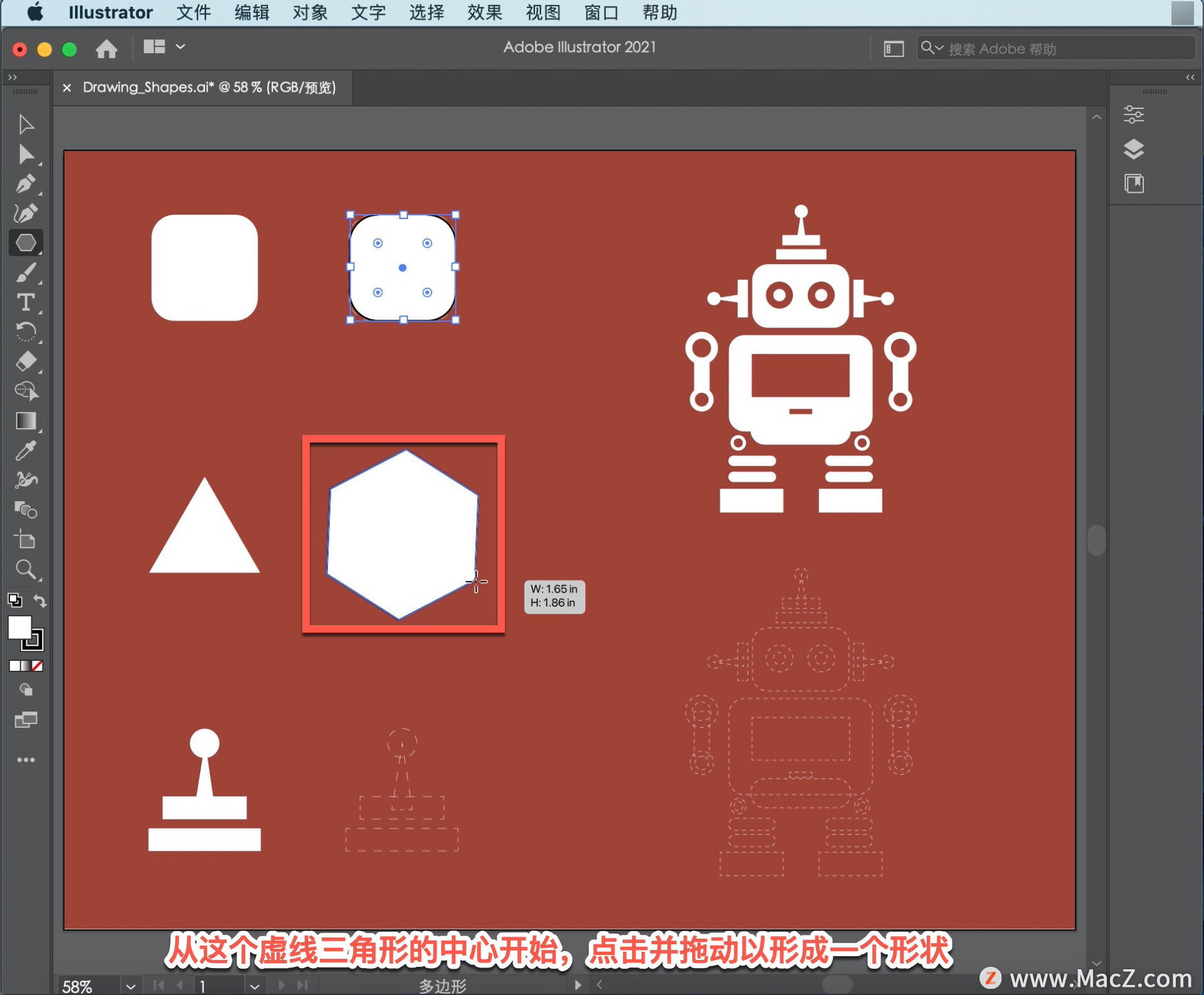The image size is (1204, 995).
Task: Collapse the right panel dock
Action: pos(1190,77)
